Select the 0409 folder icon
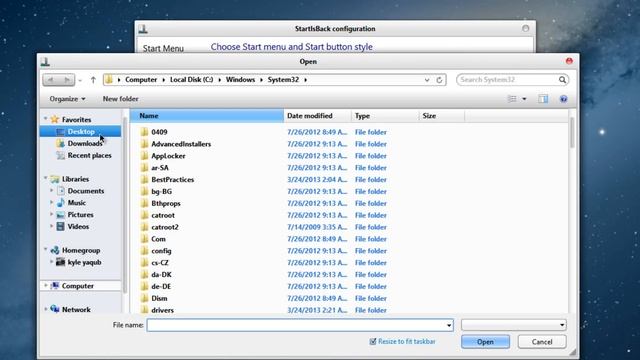Image resolution: width=640 pixels, height=360 pixels. coord(144,132)
